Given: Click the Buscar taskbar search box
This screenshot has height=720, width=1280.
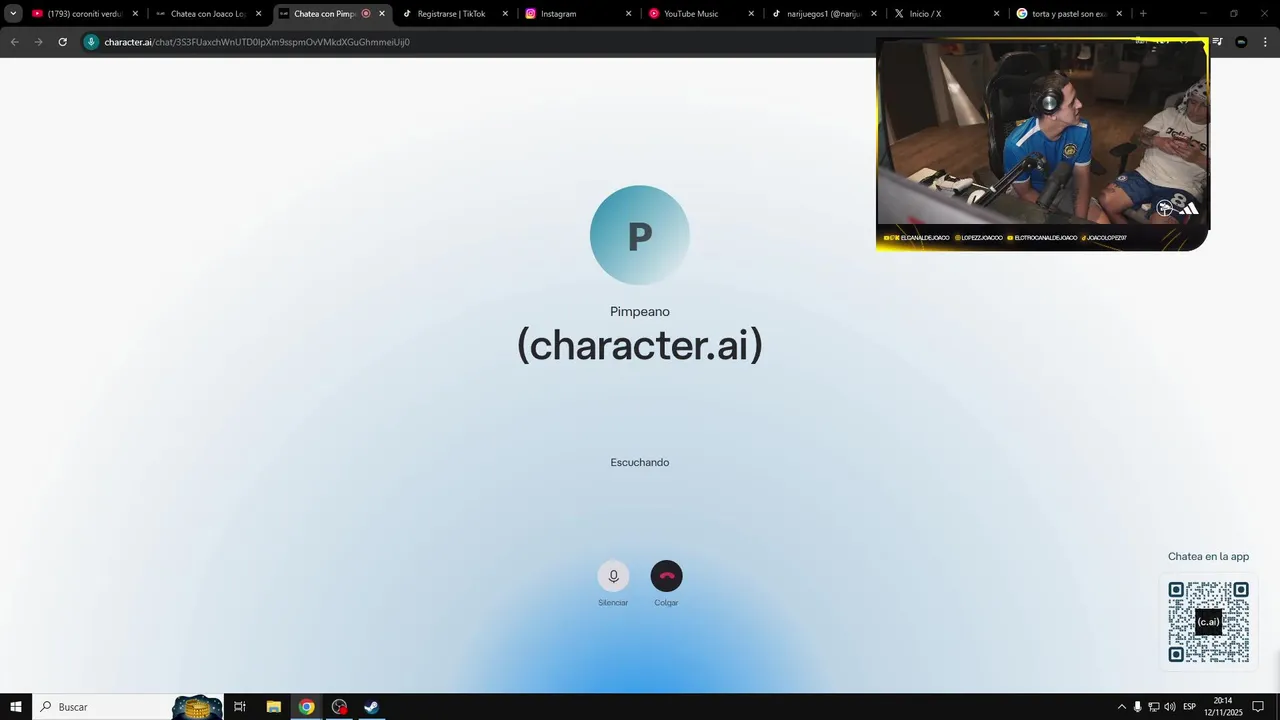Looking at the screenshot, I should pos(130,707).
